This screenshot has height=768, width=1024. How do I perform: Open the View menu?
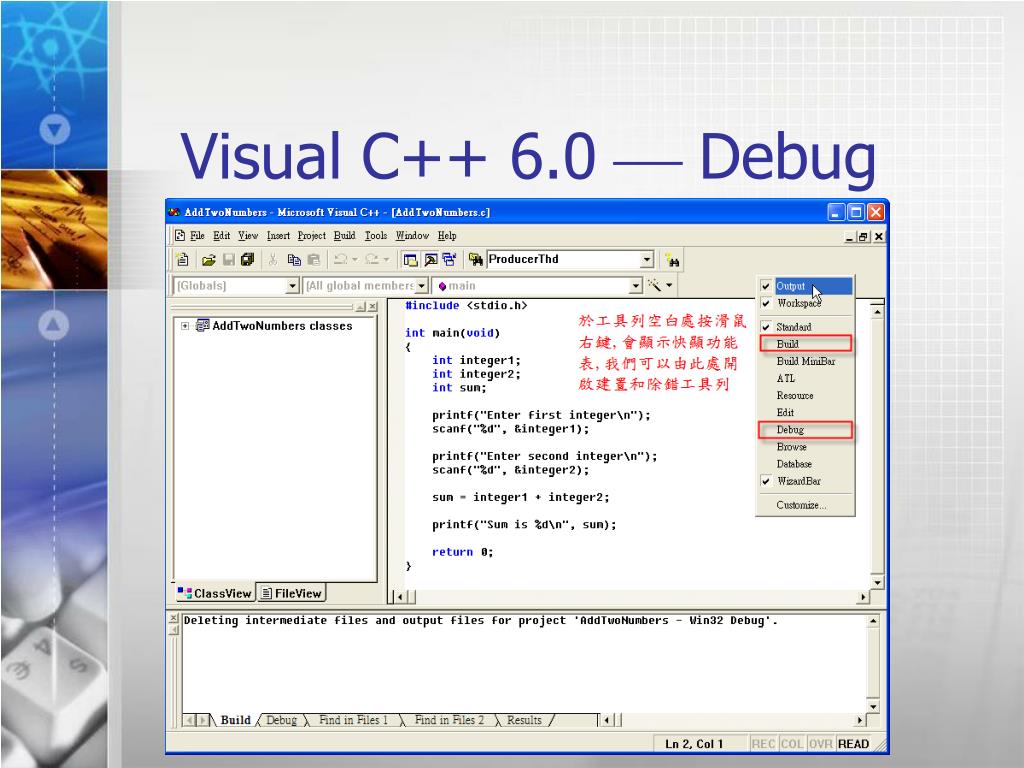click(248, 236)
